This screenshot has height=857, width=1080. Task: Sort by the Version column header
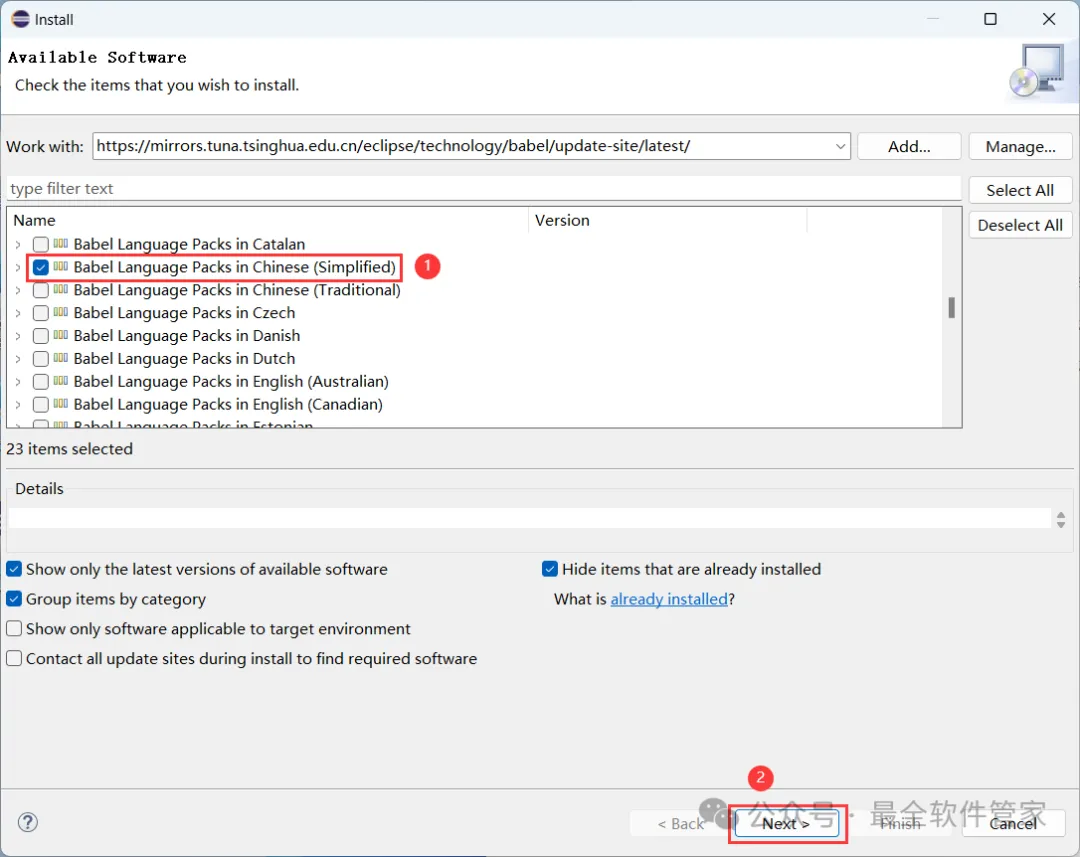(668, 220)
